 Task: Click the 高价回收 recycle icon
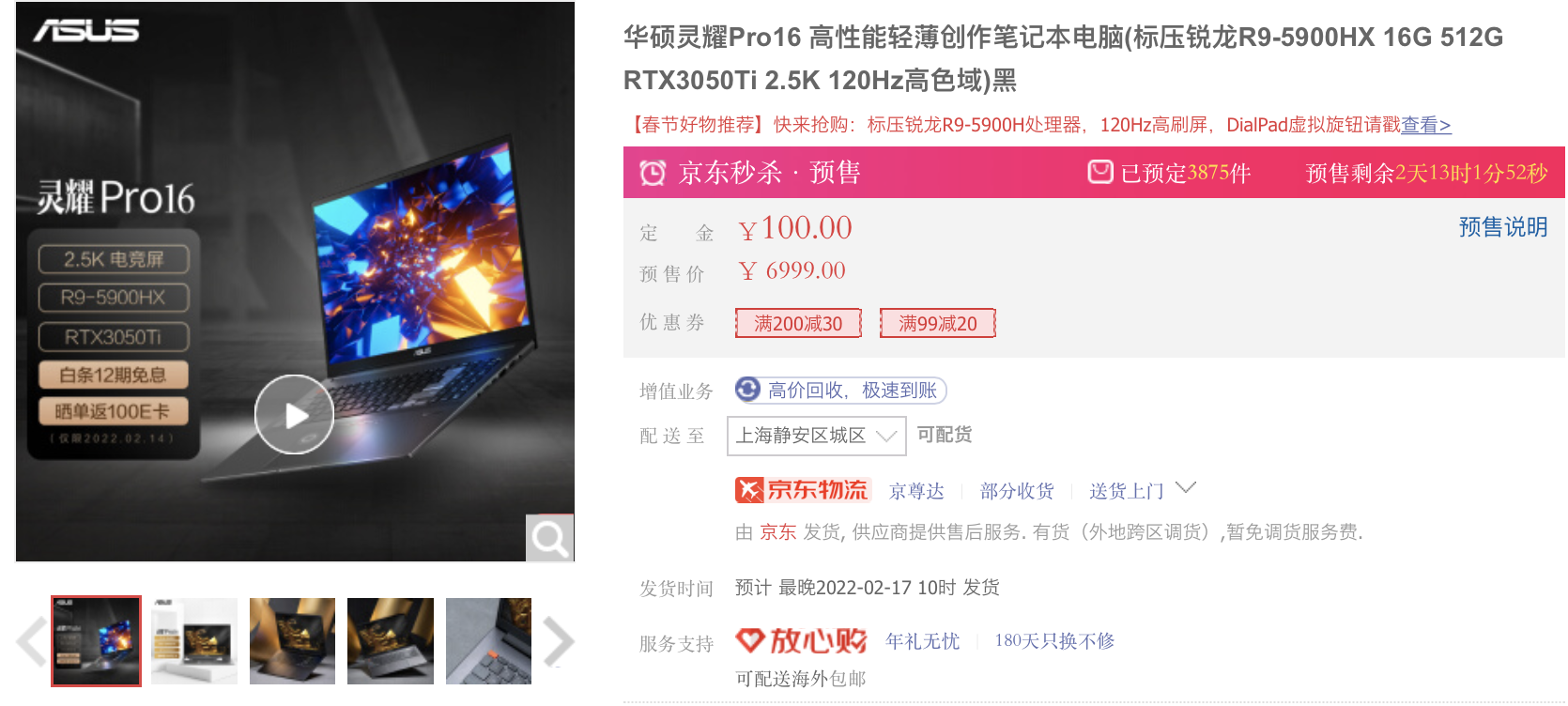(x=747, y=389)
